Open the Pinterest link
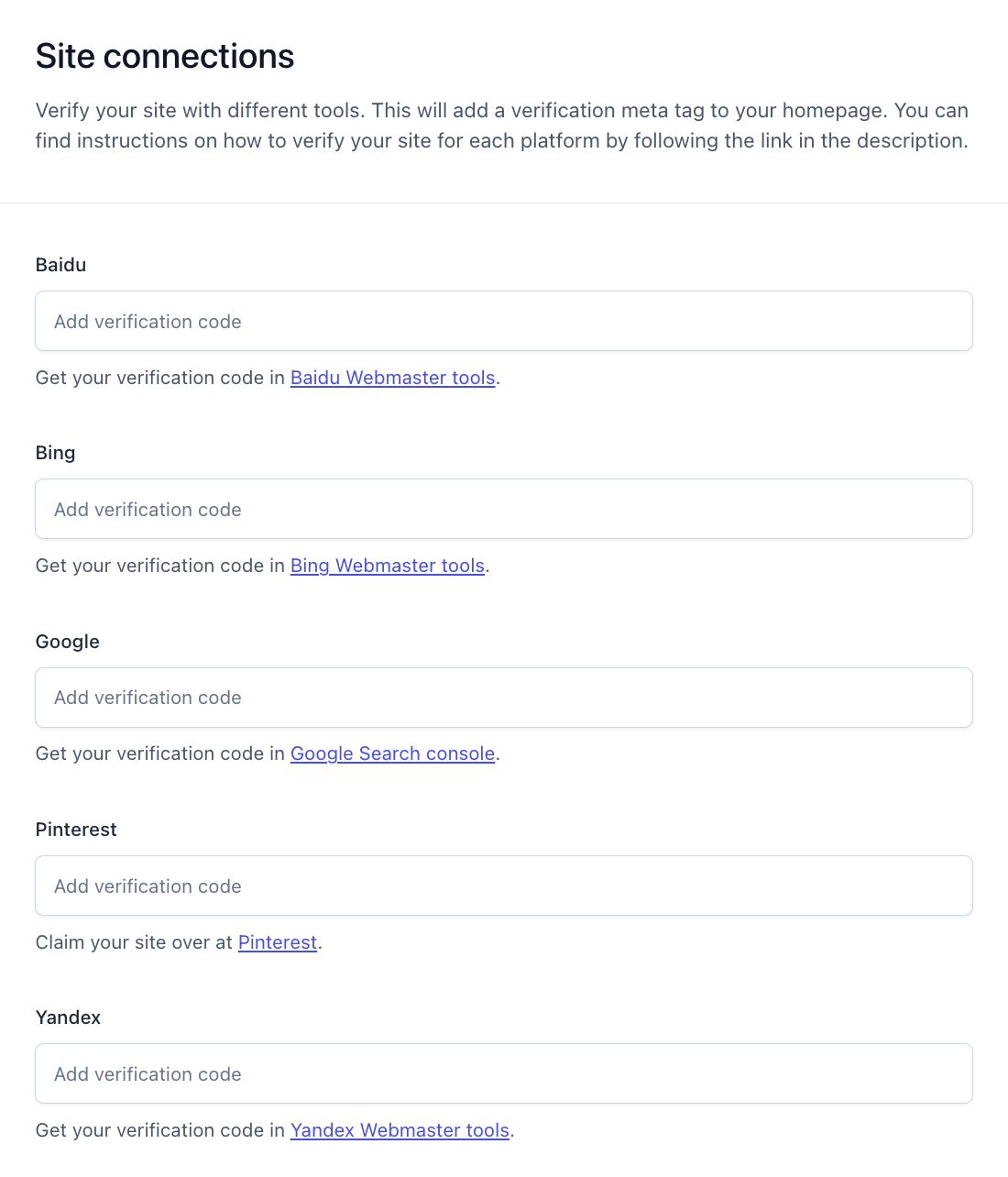The height and width of the screenshot is (1177, 1008). point(277,942)
